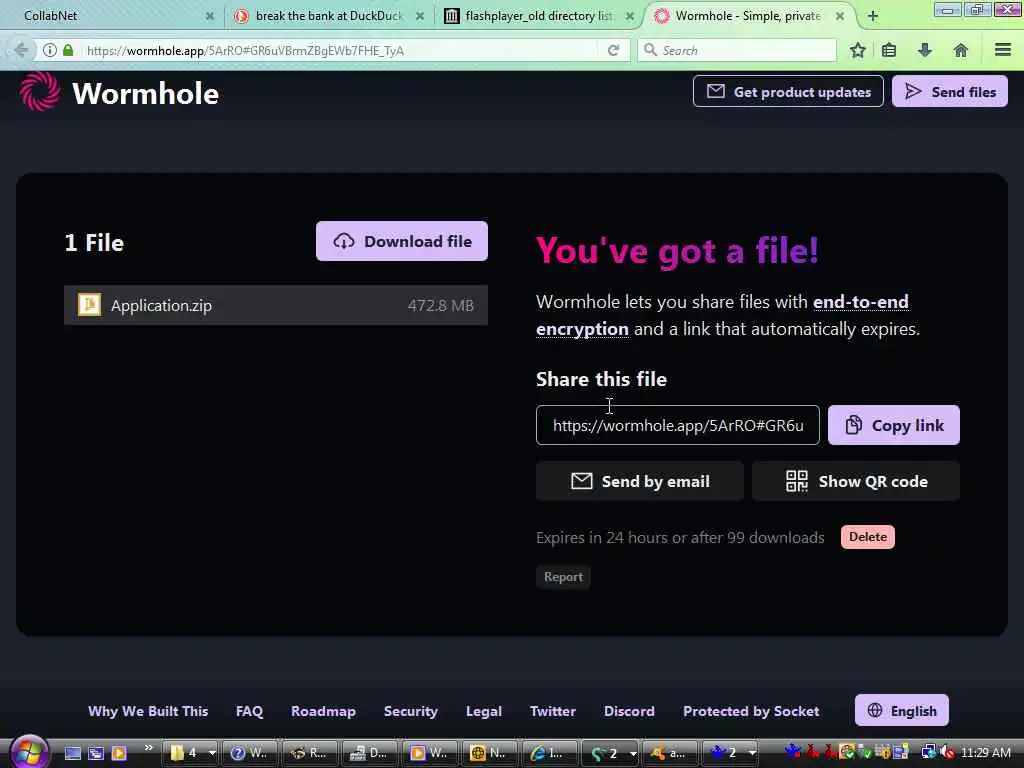Open the browser hamburger menu
The width and height of the screenshot is (1024, 768).
[x=1003, y=50]
